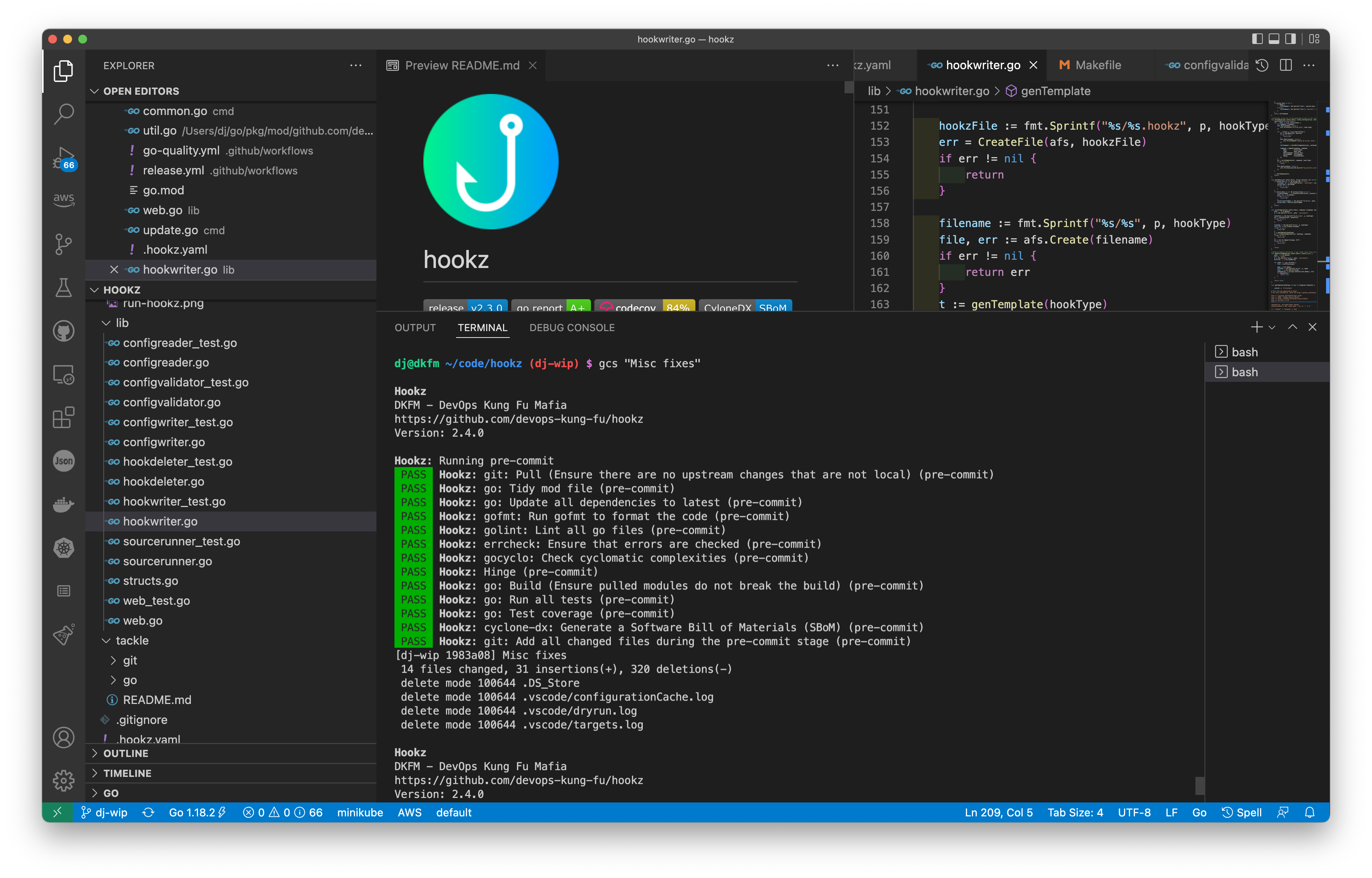This screenshot has height=878, width=1372.
Task: Open the Extensions view icon
Action: pyautogui.click(x=63, y=417)
